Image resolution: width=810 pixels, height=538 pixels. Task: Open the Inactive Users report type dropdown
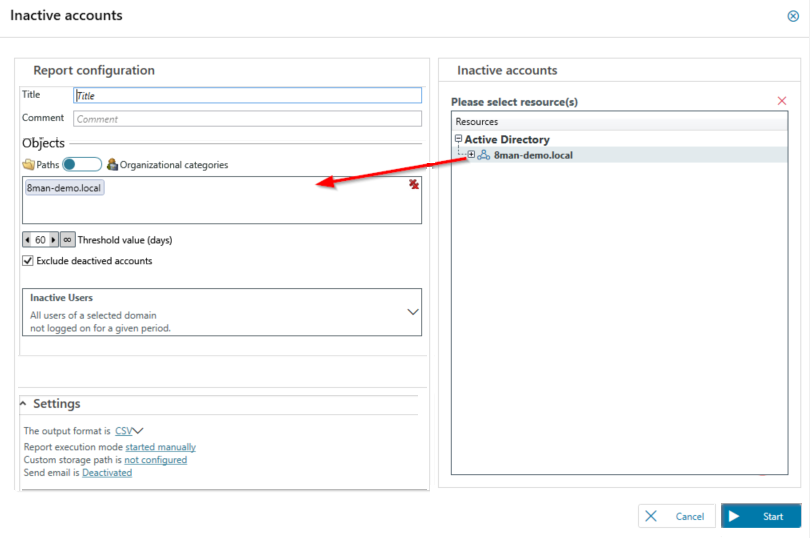click(x=412, y=312)
